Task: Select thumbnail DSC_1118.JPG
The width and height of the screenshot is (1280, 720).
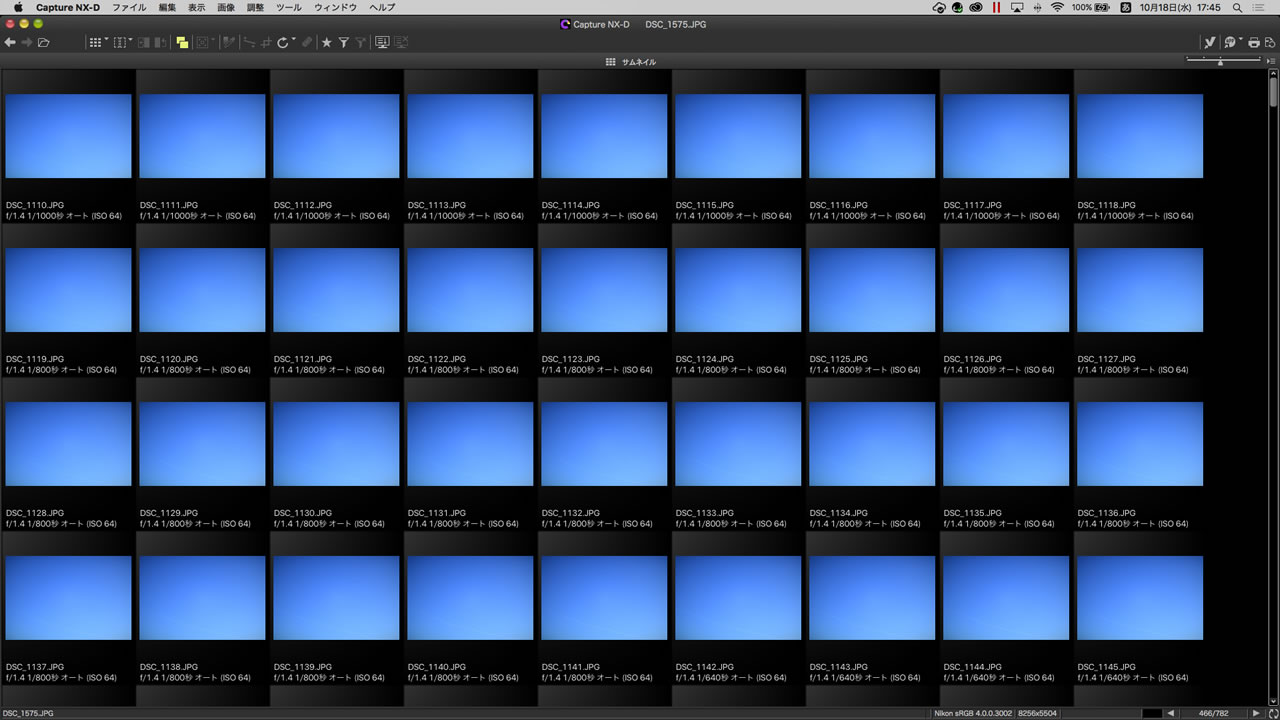Action: (1140, 136)
